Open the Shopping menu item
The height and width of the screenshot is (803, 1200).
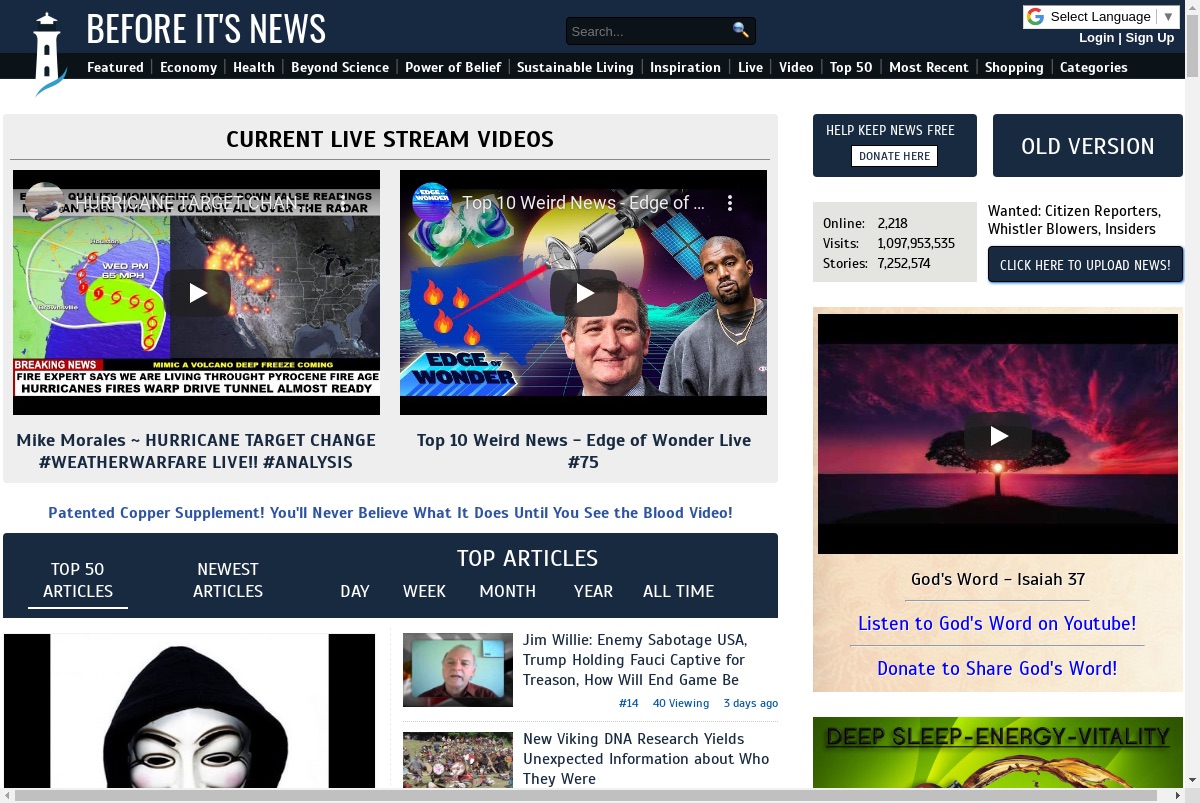(1014, 67)
